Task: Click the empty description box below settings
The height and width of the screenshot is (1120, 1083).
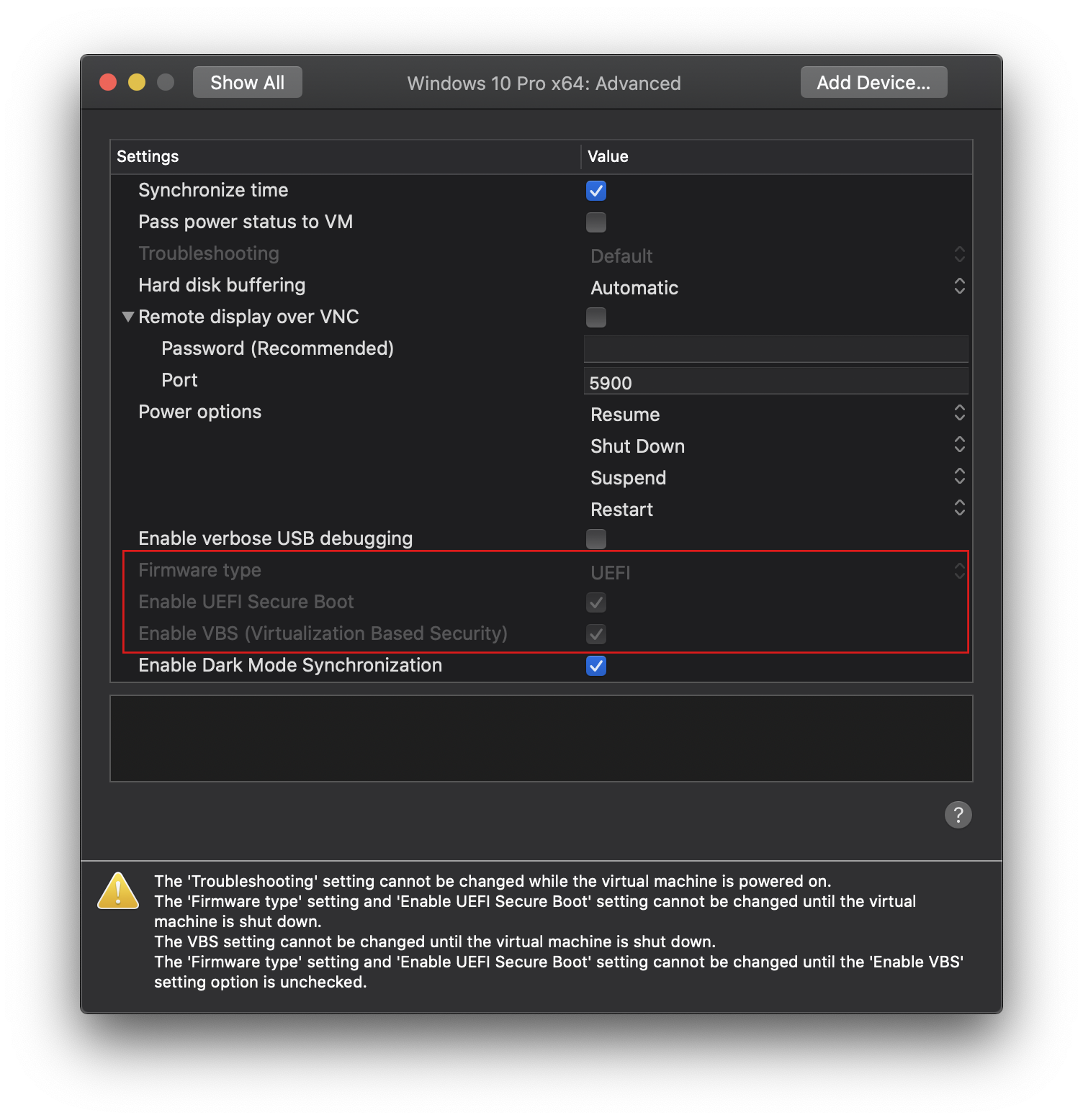Action: tap(541, 739)
